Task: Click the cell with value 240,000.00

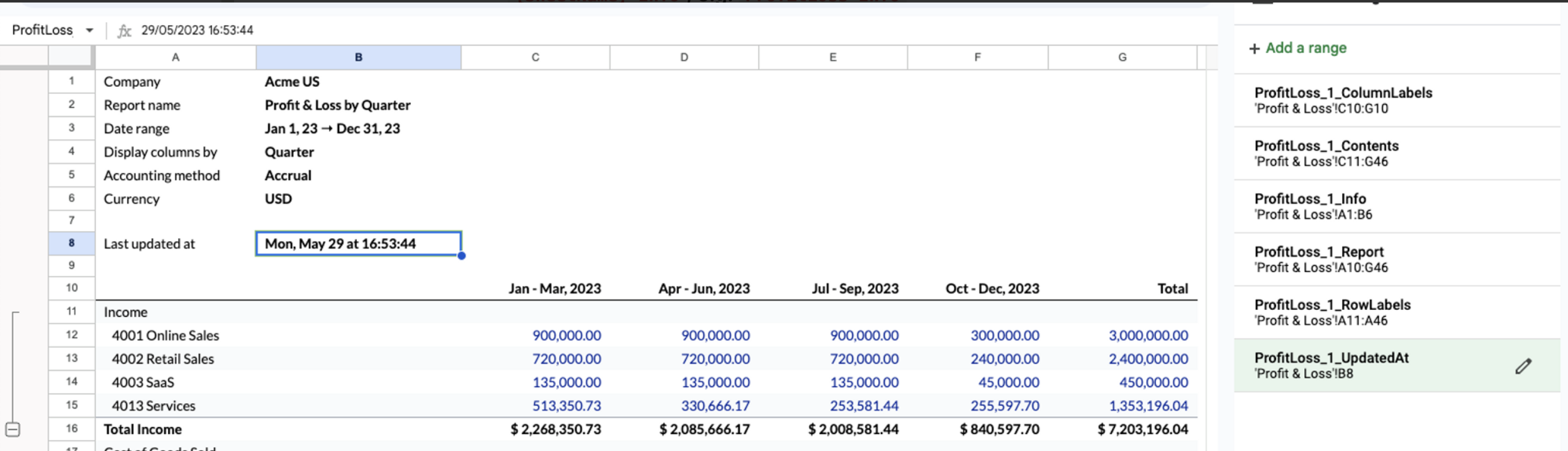Action: coord(978,358)
